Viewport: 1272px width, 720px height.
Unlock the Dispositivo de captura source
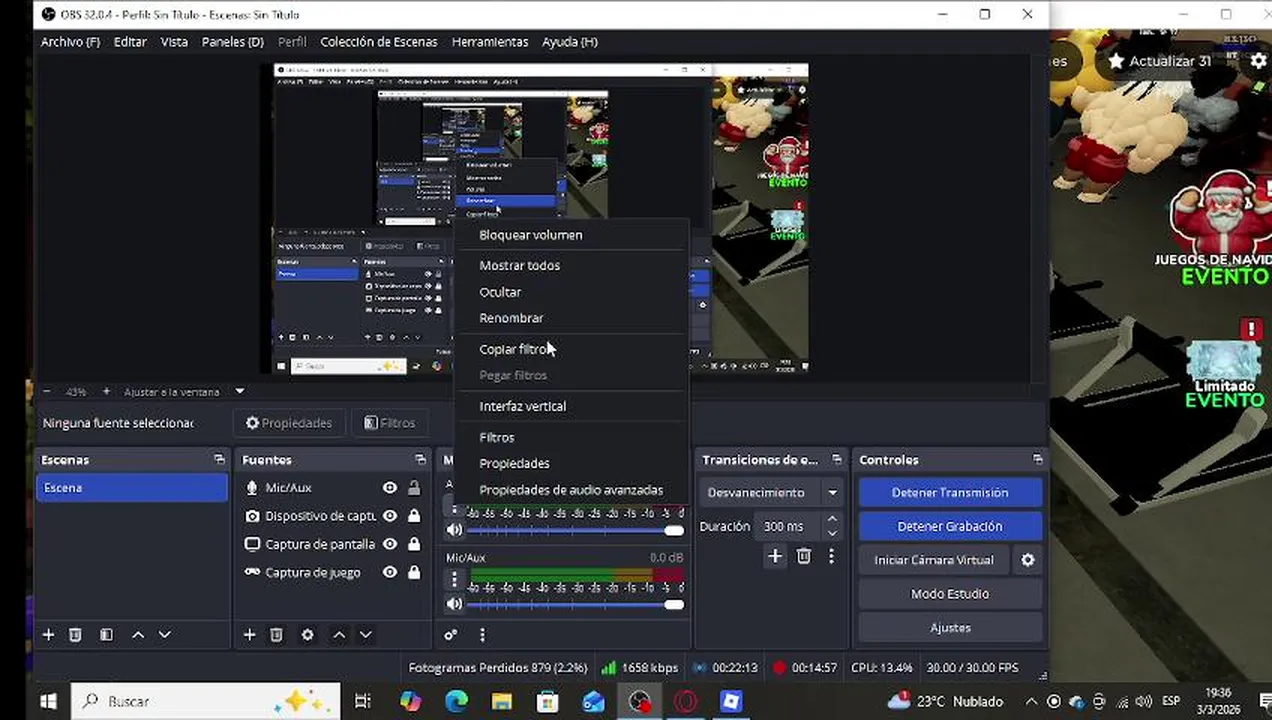pyautogui.click(x=414, y=516)
